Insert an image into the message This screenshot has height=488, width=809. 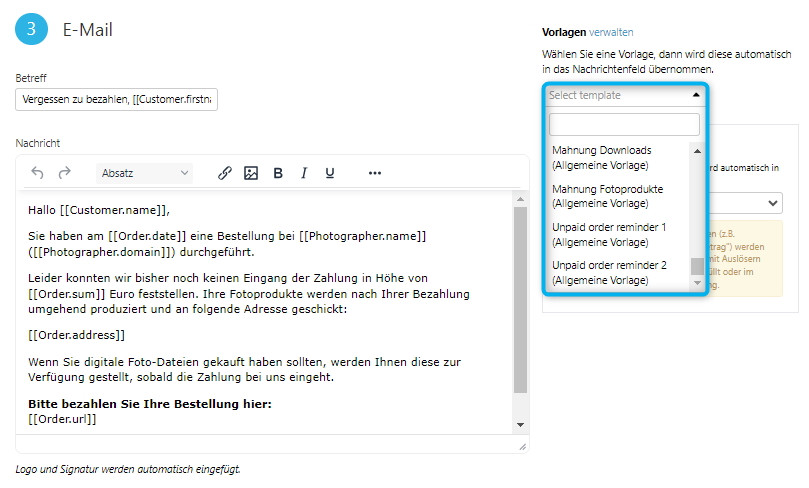pos(251,173)
